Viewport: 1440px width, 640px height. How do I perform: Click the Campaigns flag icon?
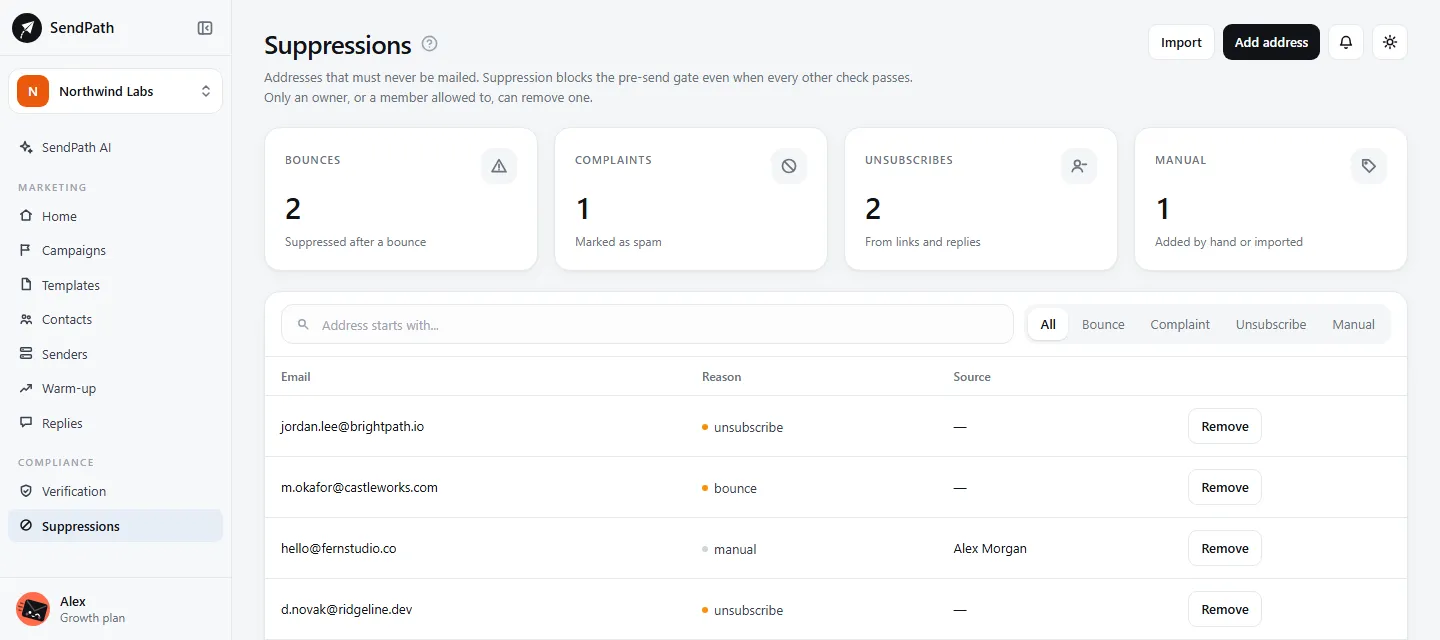26,250
